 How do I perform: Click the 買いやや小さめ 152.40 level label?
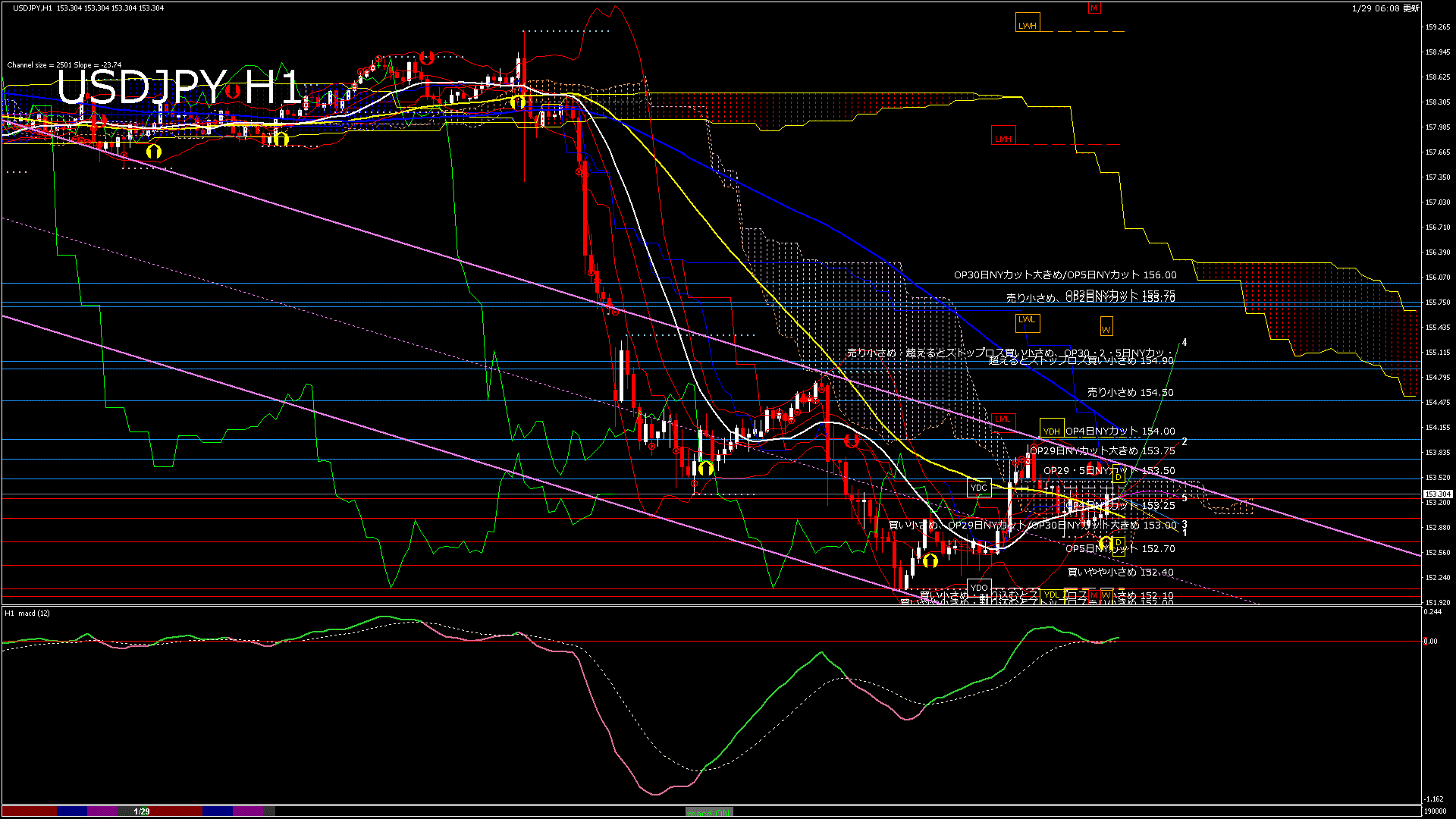(x=1120, y=572)
